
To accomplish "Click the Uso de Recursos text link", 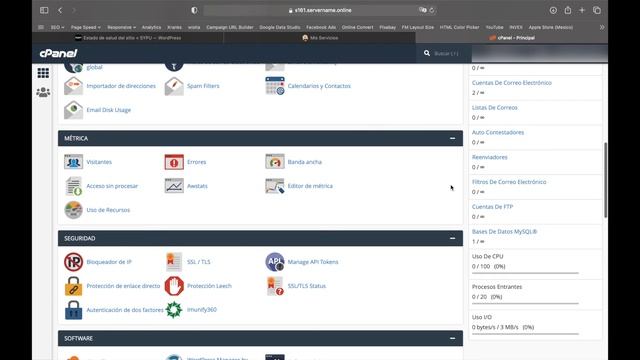I will point(108,210).
